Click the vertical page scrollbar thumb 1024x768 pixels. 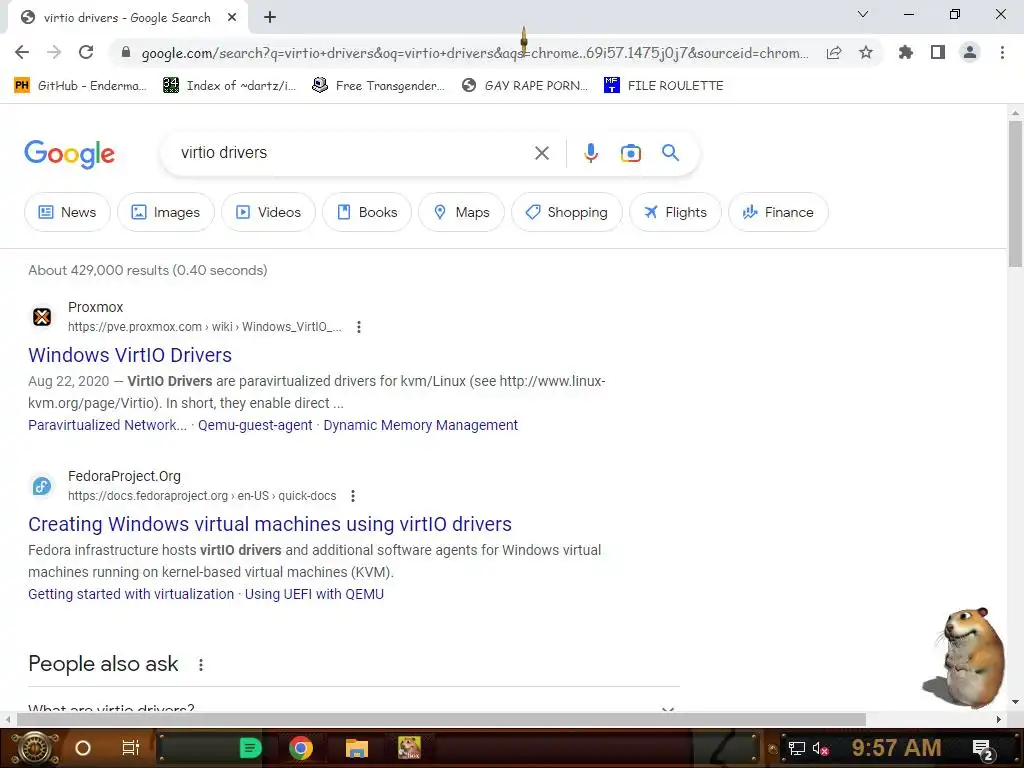click(x=1015, y=193)
